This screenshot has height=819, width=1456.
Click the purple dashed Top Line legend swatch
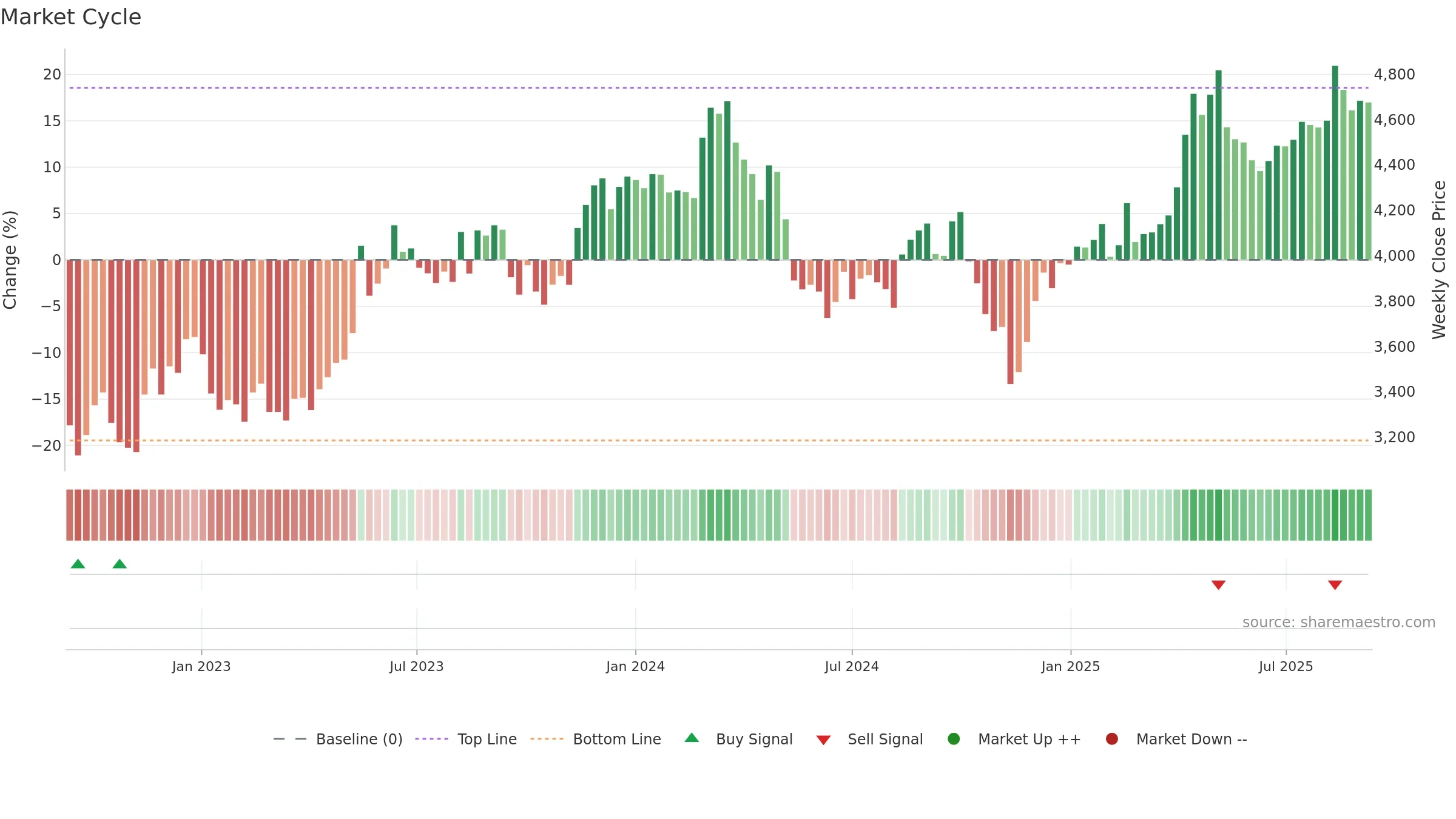coord(431,739)
